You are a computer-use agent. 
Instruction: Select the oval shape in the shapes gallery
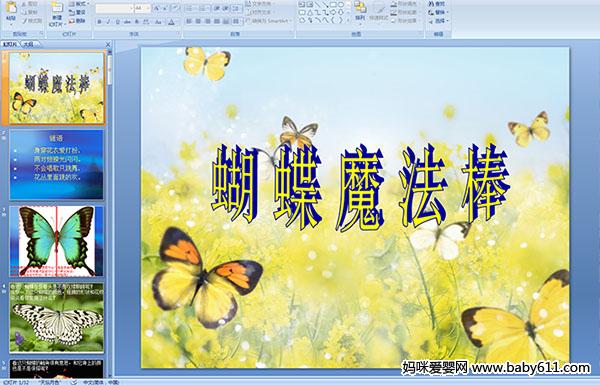coord(342,5)
